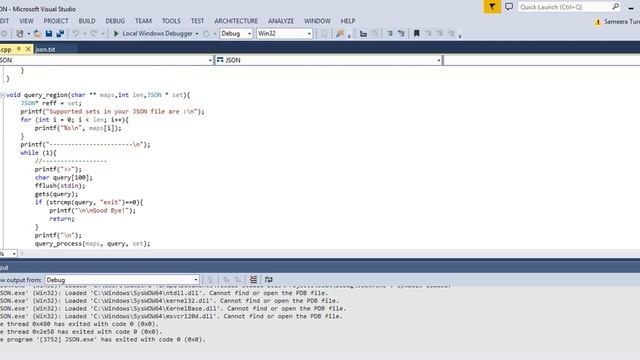This screenshot has height=360, width=640.
Task: Click the Go to Next Message icon
Action: tap(238, 280)
